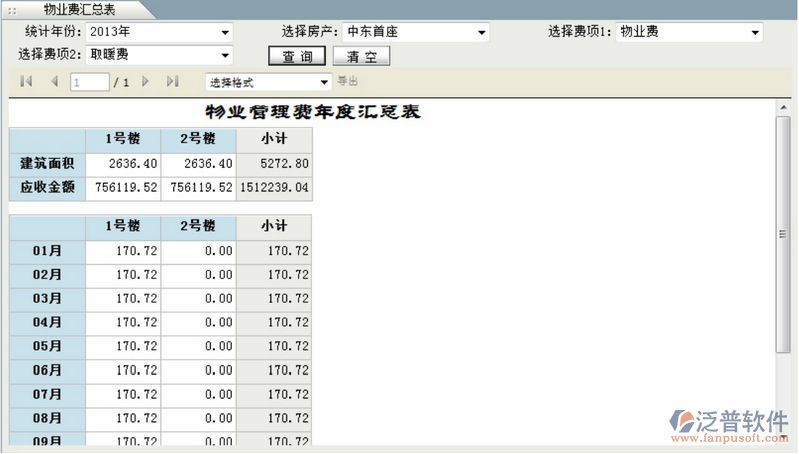Click scrollbar up arrow at top
Viewport: 799px width, 454px height.
coord(783,107)
